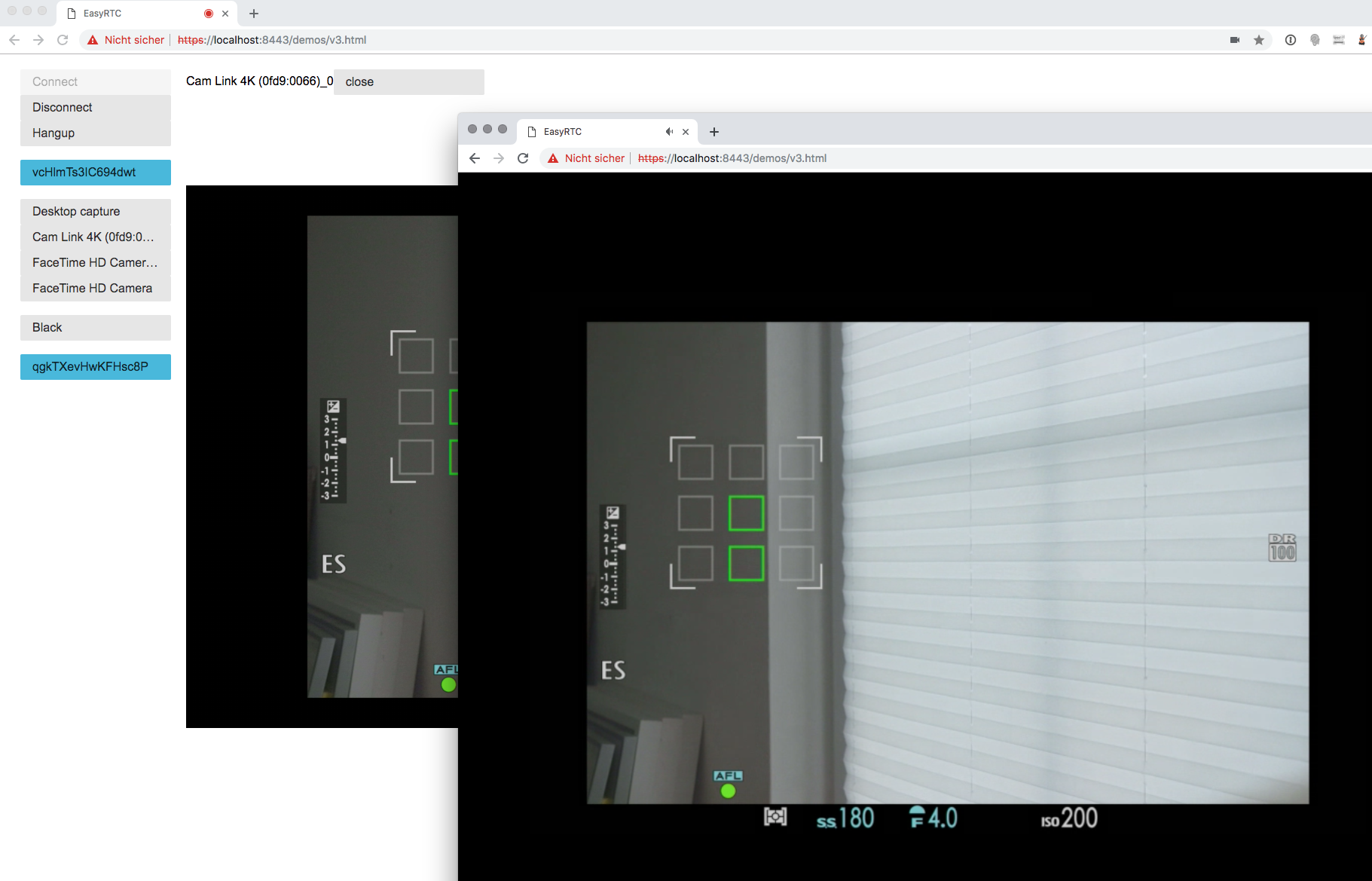Mute the front window tab via speaker icon
This screenshot has height=881, width=1372.
pyautogui.click(x=669, y=132)
